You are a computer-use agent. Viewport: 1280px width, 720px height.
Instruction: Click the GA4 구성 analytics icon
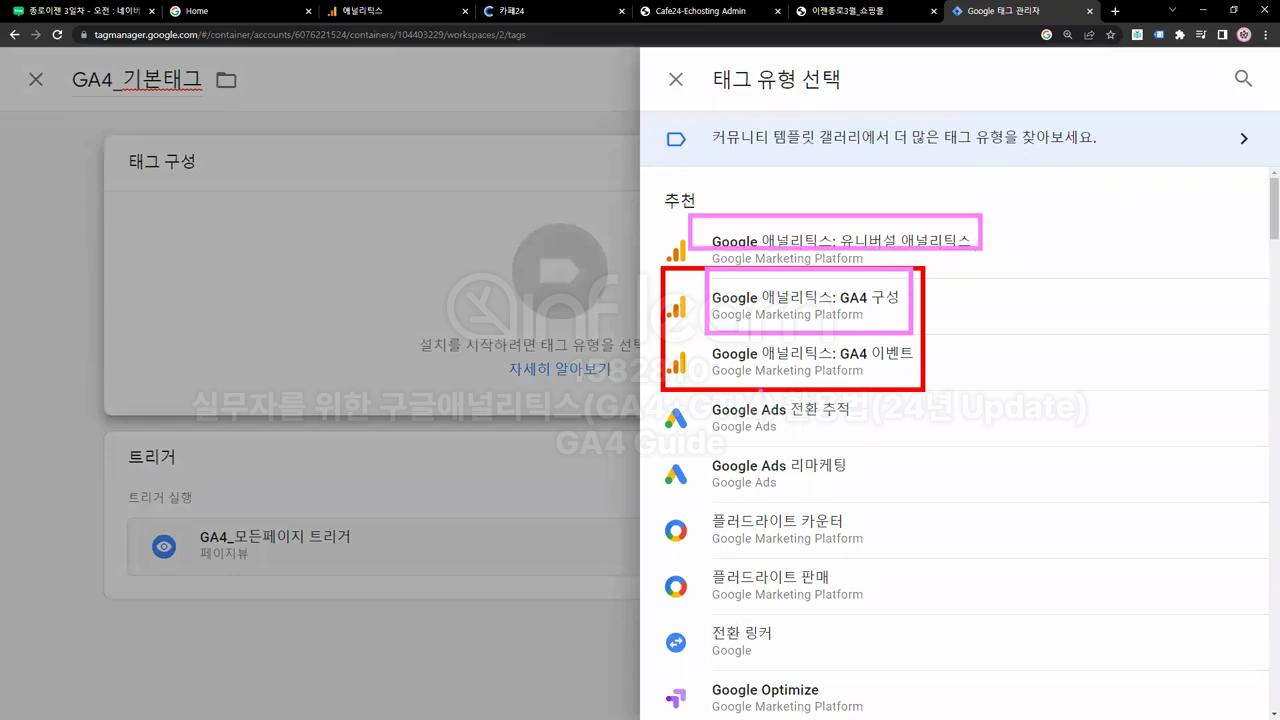coord(677,306)
